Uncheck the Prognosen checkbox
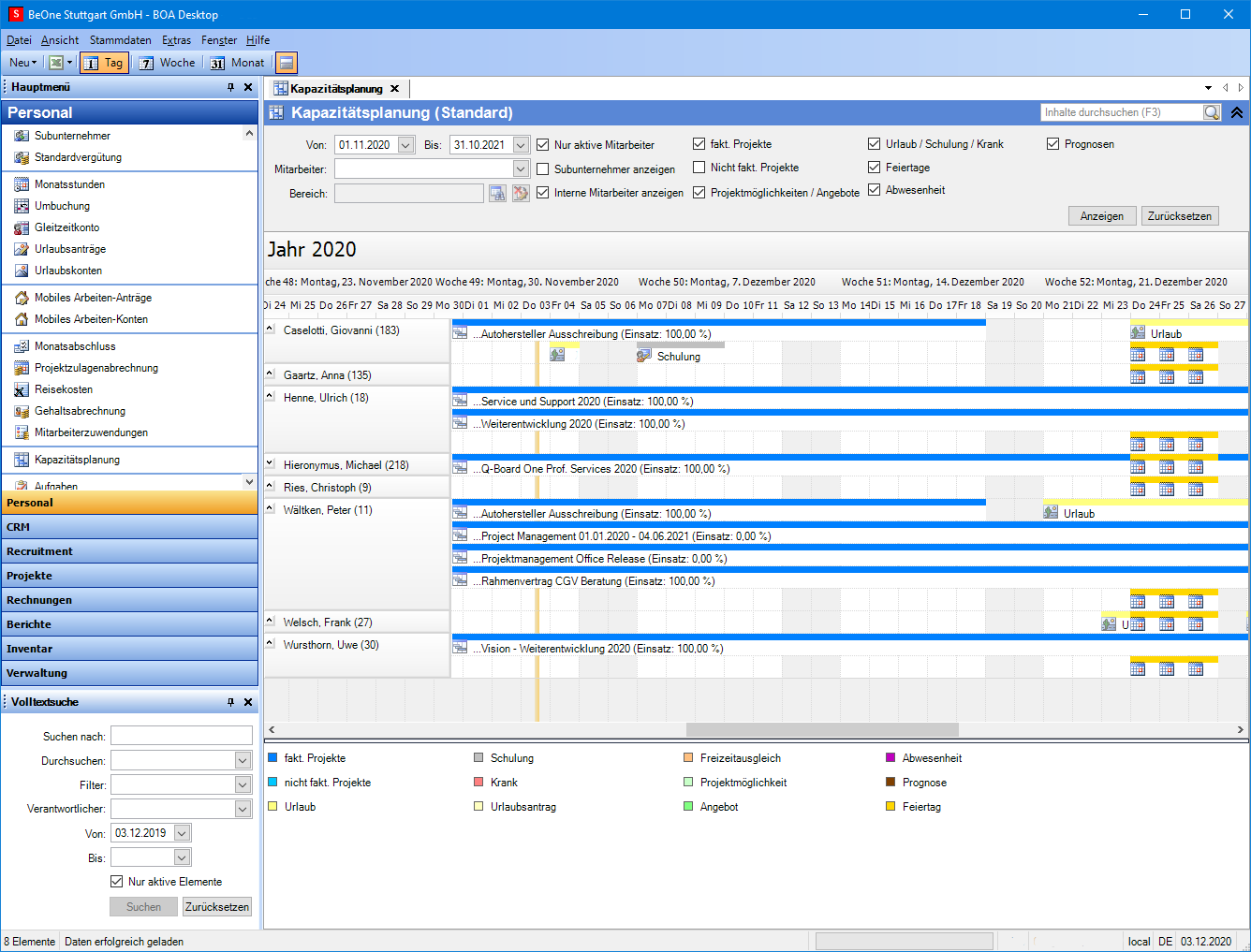This screenshot has height=952, width=1251. 1053,144
